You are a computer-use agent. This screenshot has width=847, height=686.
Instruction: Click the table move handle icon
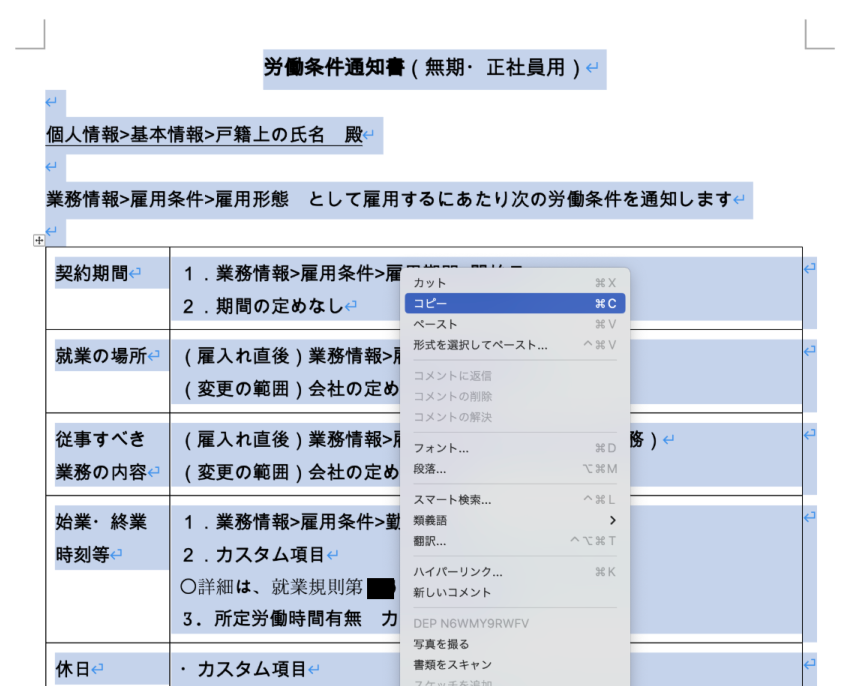[39, 240]
